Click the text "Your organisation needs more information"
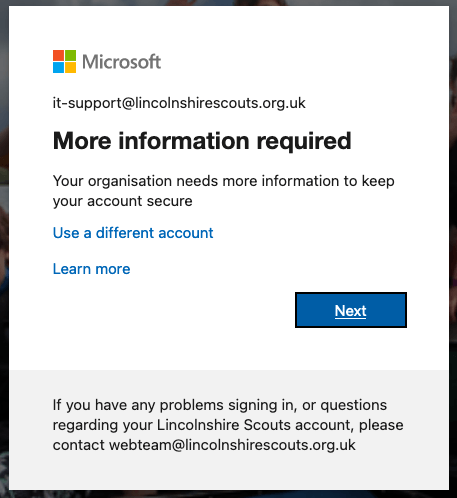 pos(196,181)
